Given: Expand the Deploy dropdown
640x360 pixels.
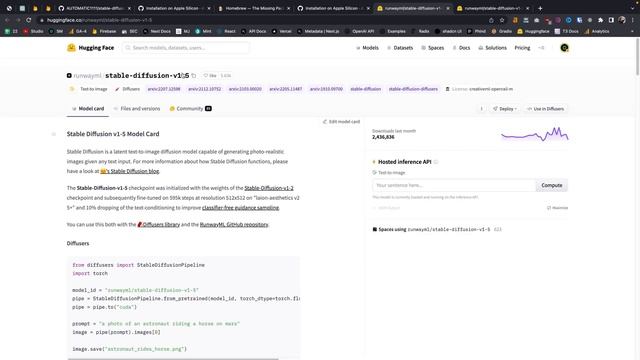Looking at the screenshot, I should coord(505,109).
